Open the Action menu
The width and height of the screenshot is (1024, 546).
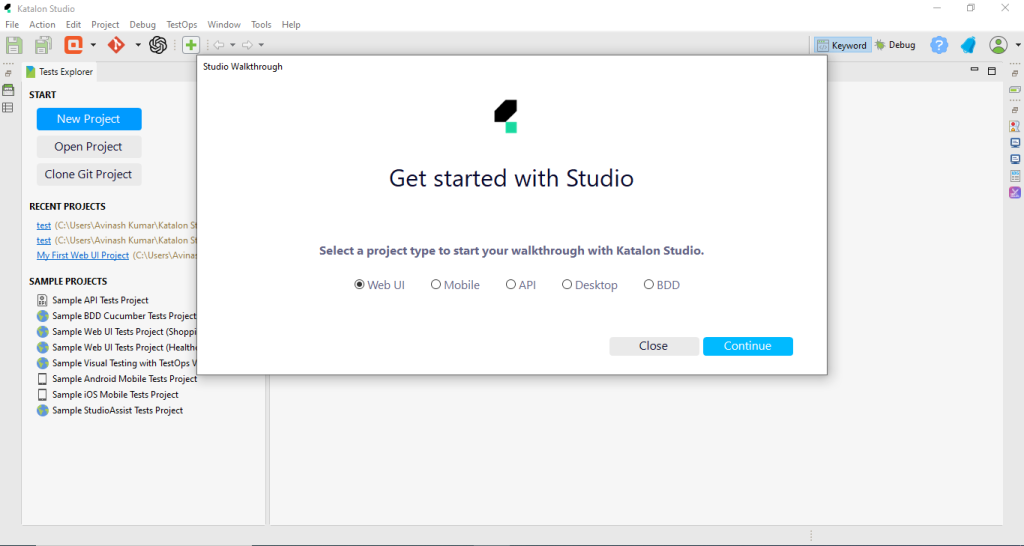coord(42,25)
